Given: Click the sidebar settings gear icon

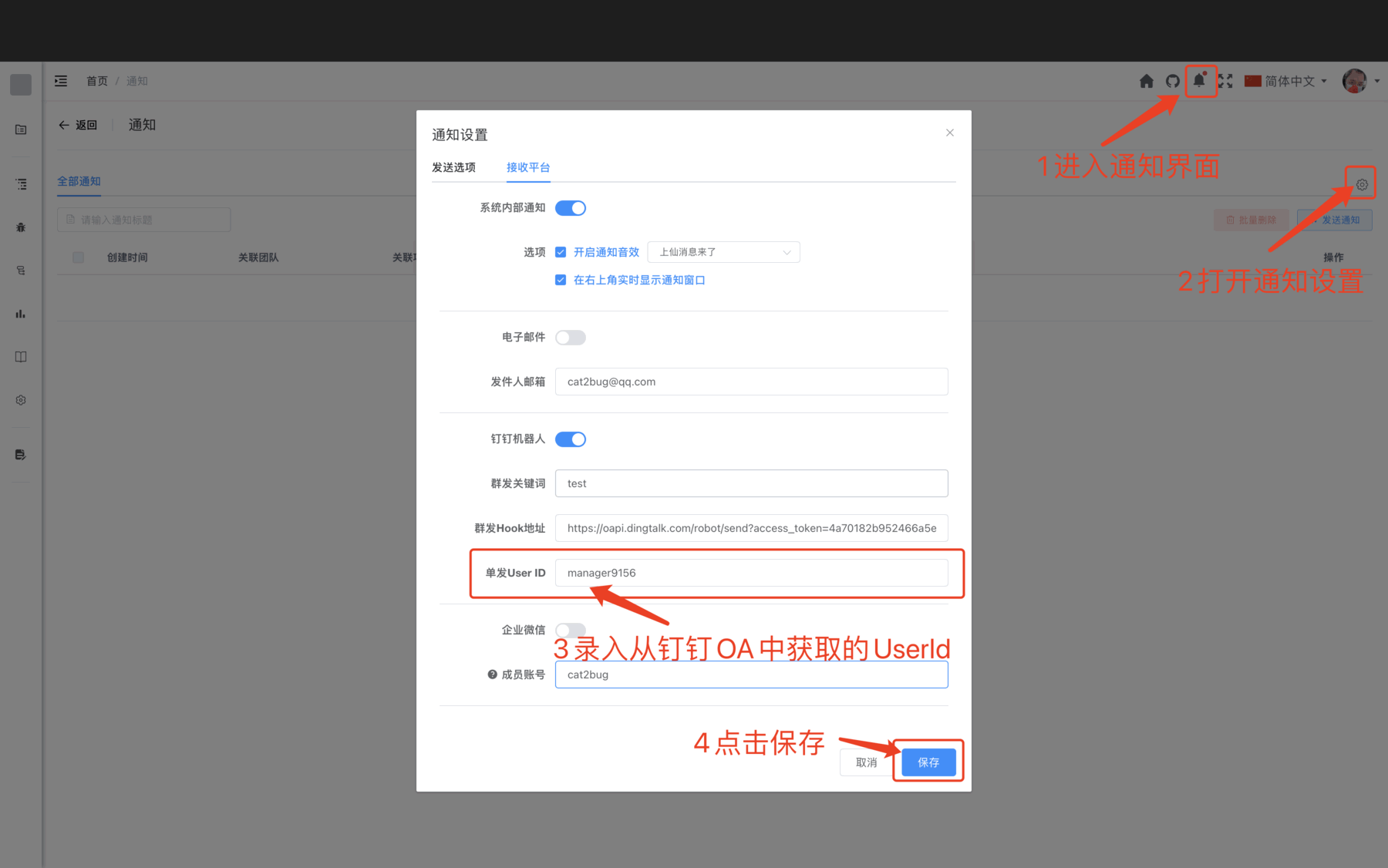Looking at the screenshot, I should 21,400.
